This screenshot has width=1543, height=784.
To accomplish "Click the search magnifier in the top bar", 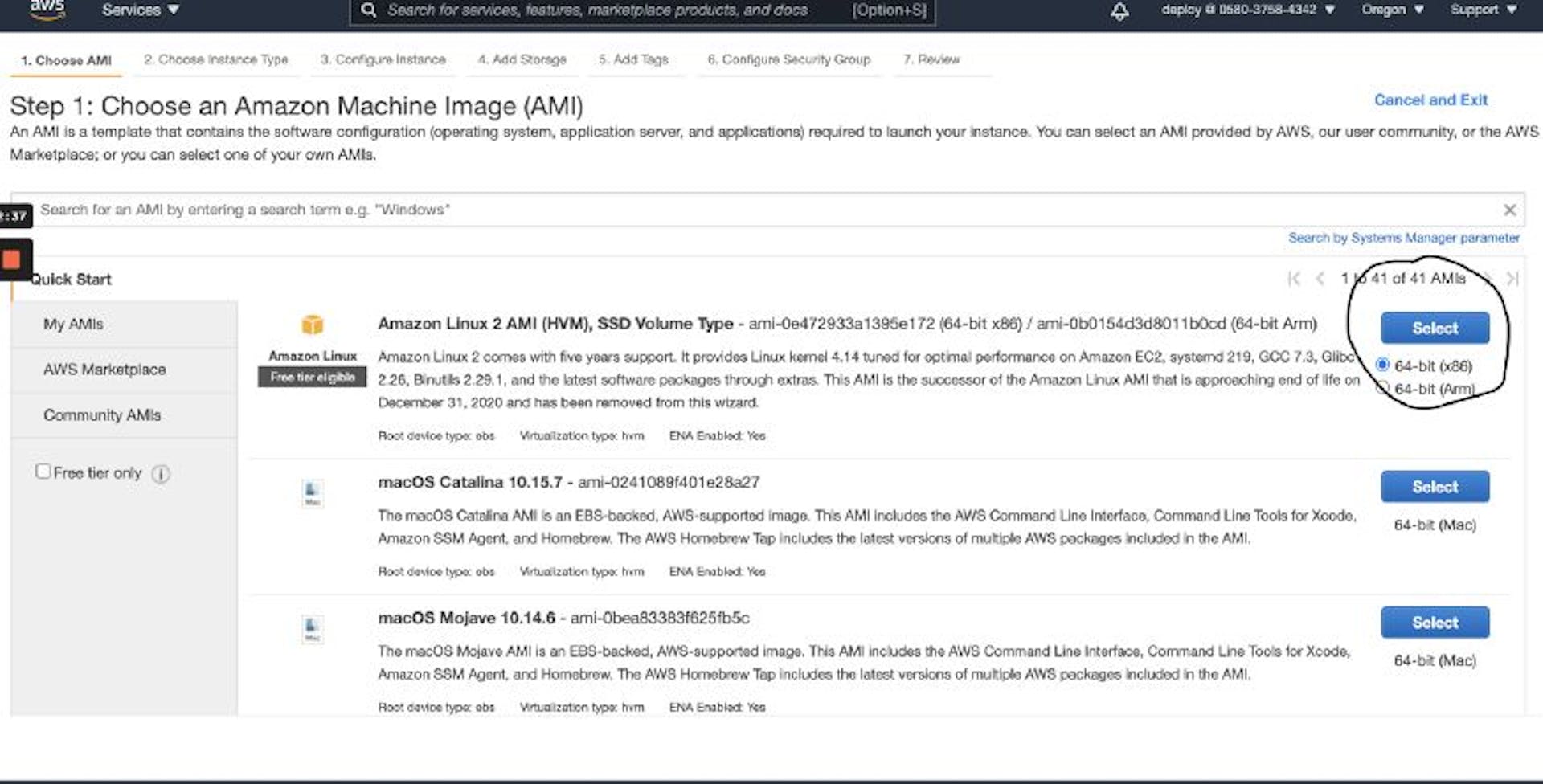I will pos(369,10).
